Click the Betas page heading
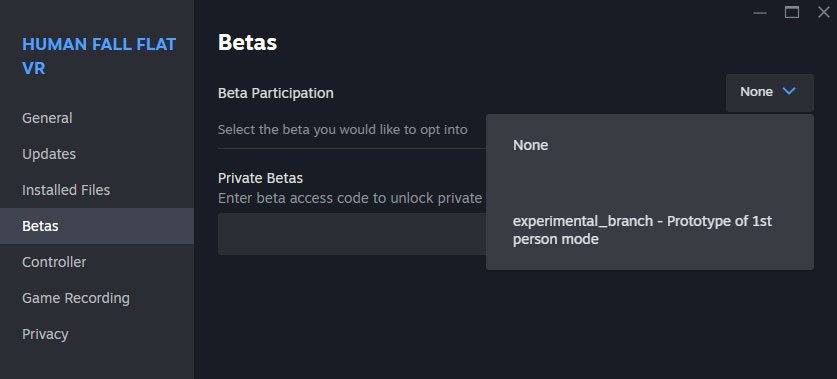This screenshot has width=837, height=379. (x=247, y=43)
